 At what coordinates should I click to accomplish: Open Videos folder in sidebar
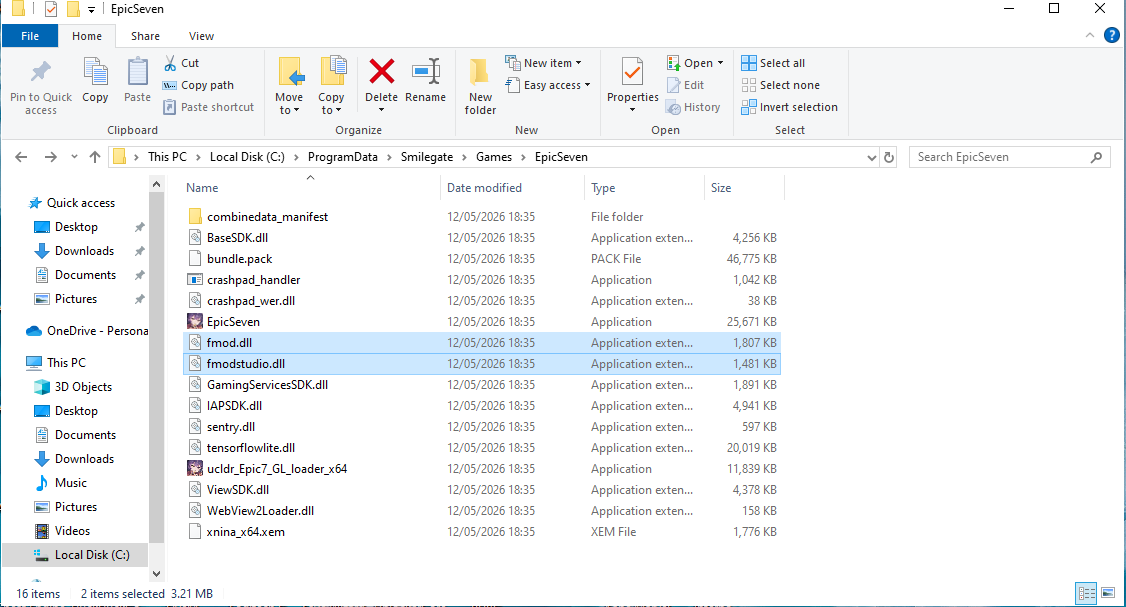pyautogui.click(x=73, y=531)
